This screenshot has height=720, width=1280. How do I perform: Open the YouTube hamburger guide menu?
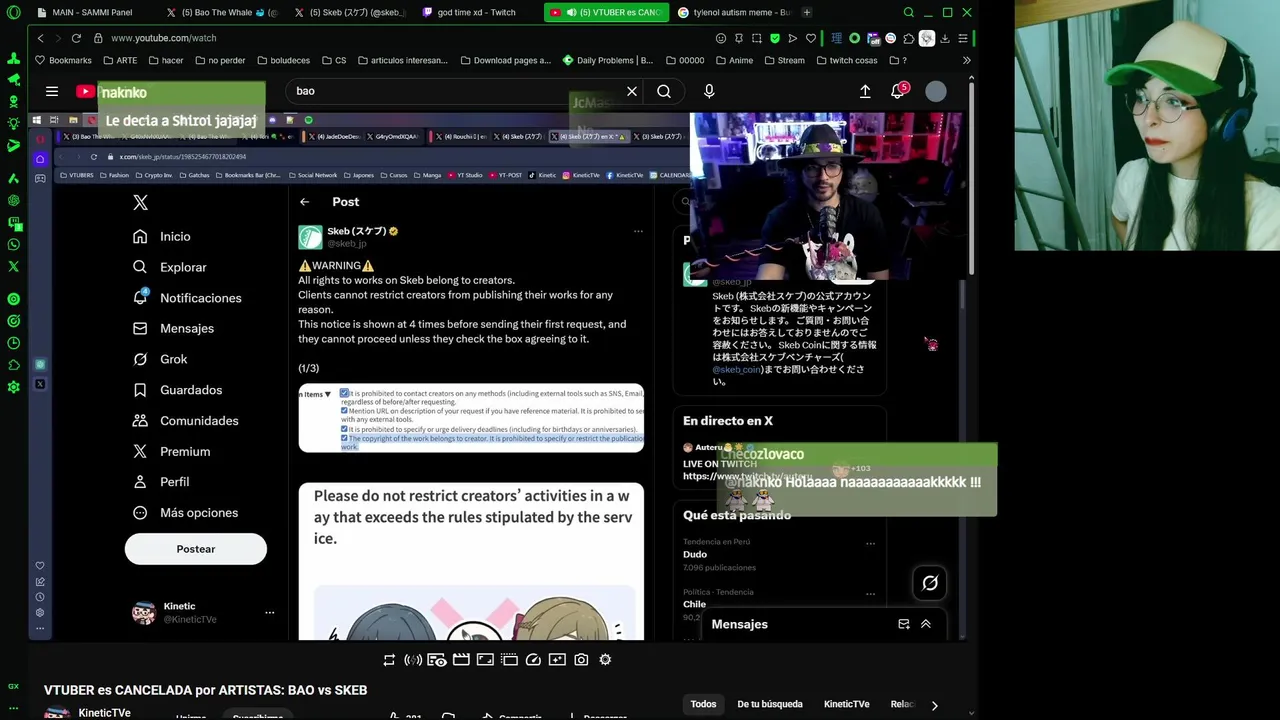(x=52, y=91)
